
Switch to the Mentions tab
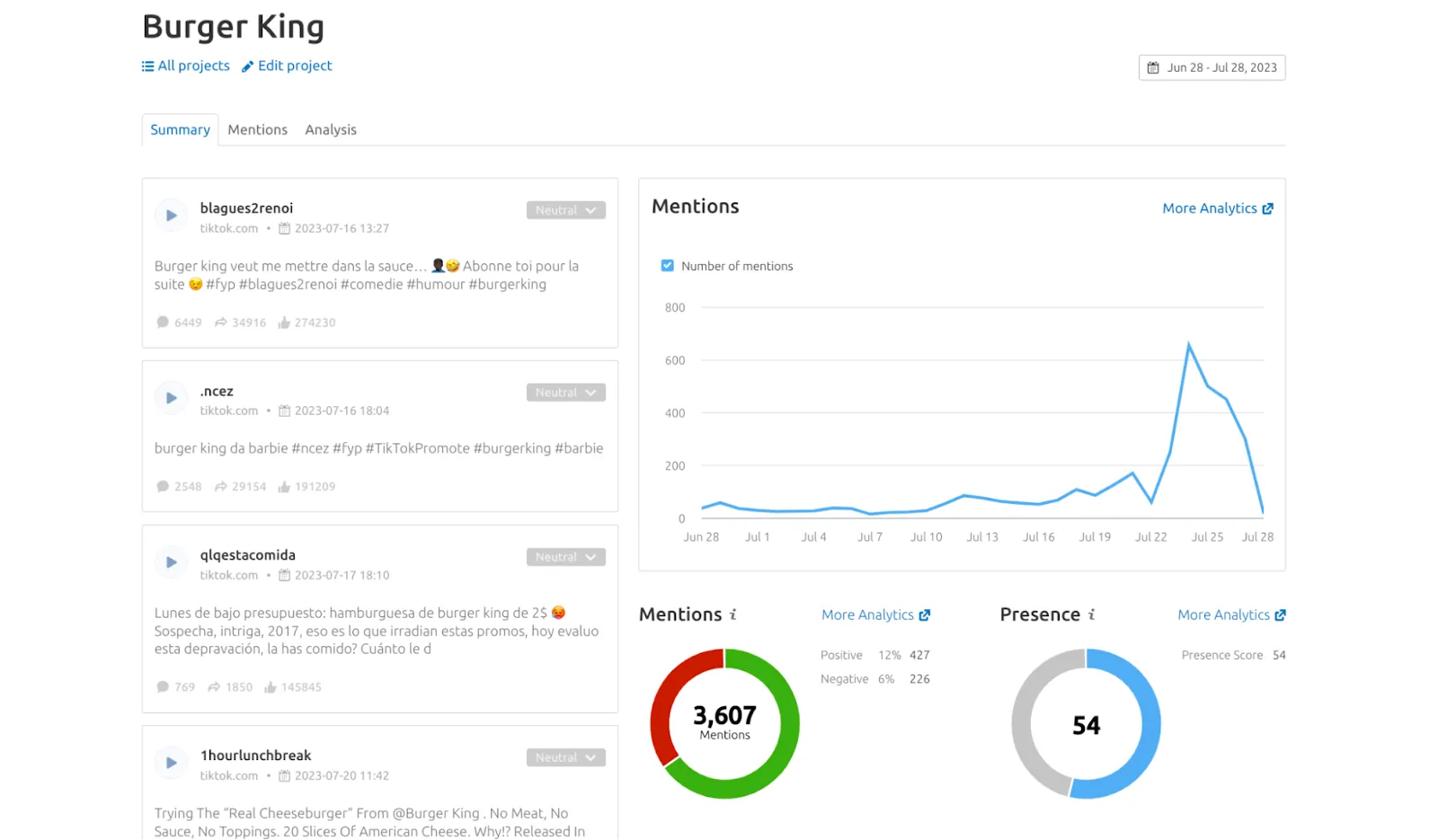click(x=257, y=129)
